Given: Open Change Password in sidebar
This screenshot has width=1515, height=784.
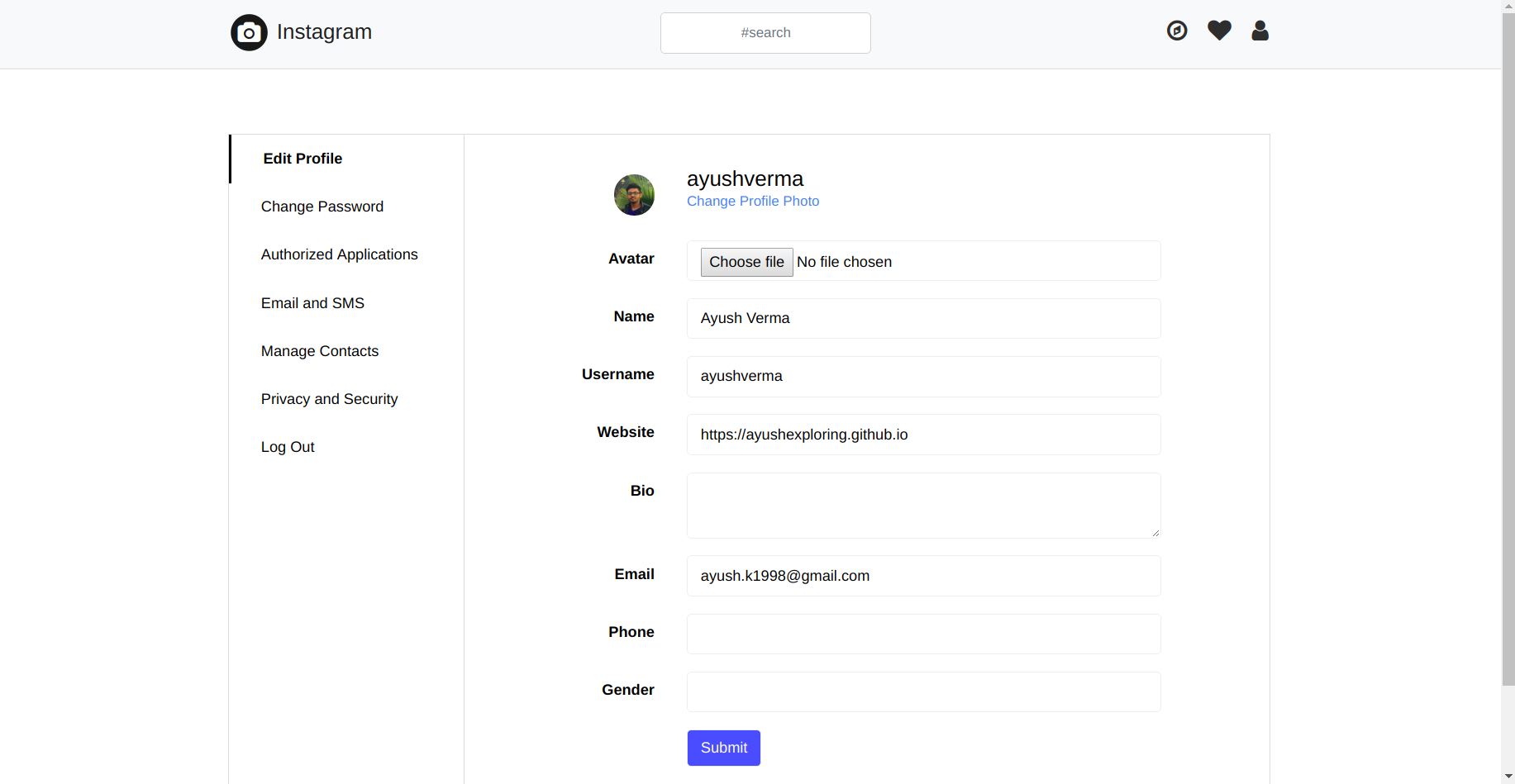Looking at the screenshot, I should click(322, 207).
